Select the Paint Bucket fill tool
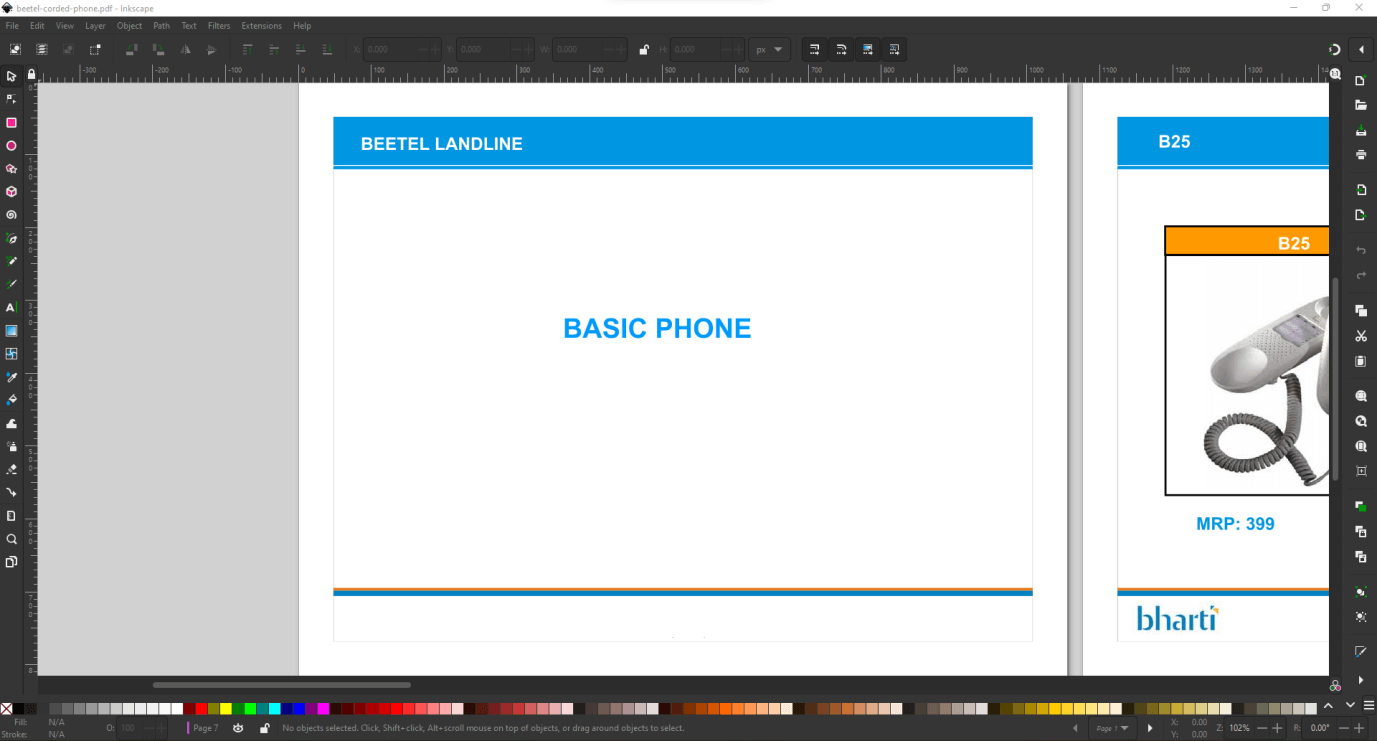Image resolution: width=1377 pixels, height=741 pixels. tap(11, 400)
